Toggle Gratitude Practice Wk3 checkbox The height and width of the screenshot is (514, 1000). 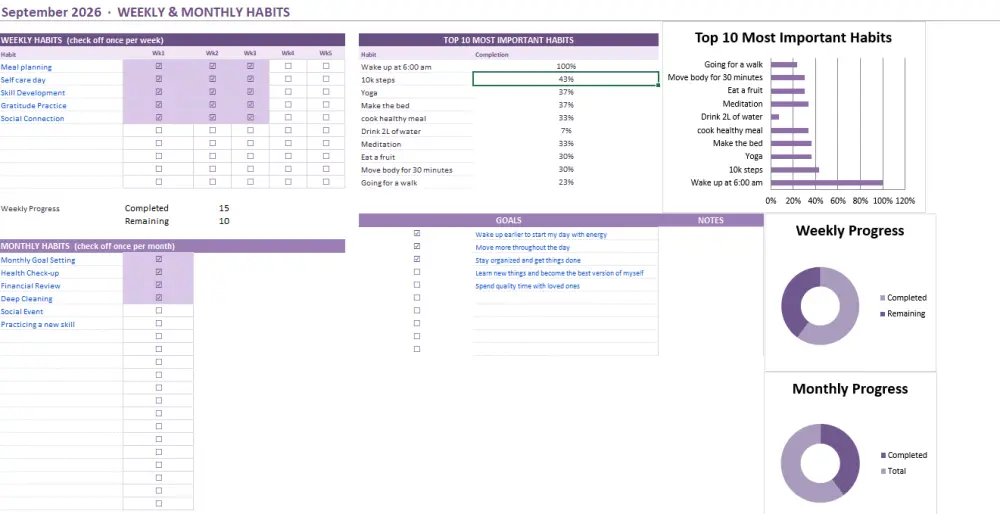(x=250, y=105)
